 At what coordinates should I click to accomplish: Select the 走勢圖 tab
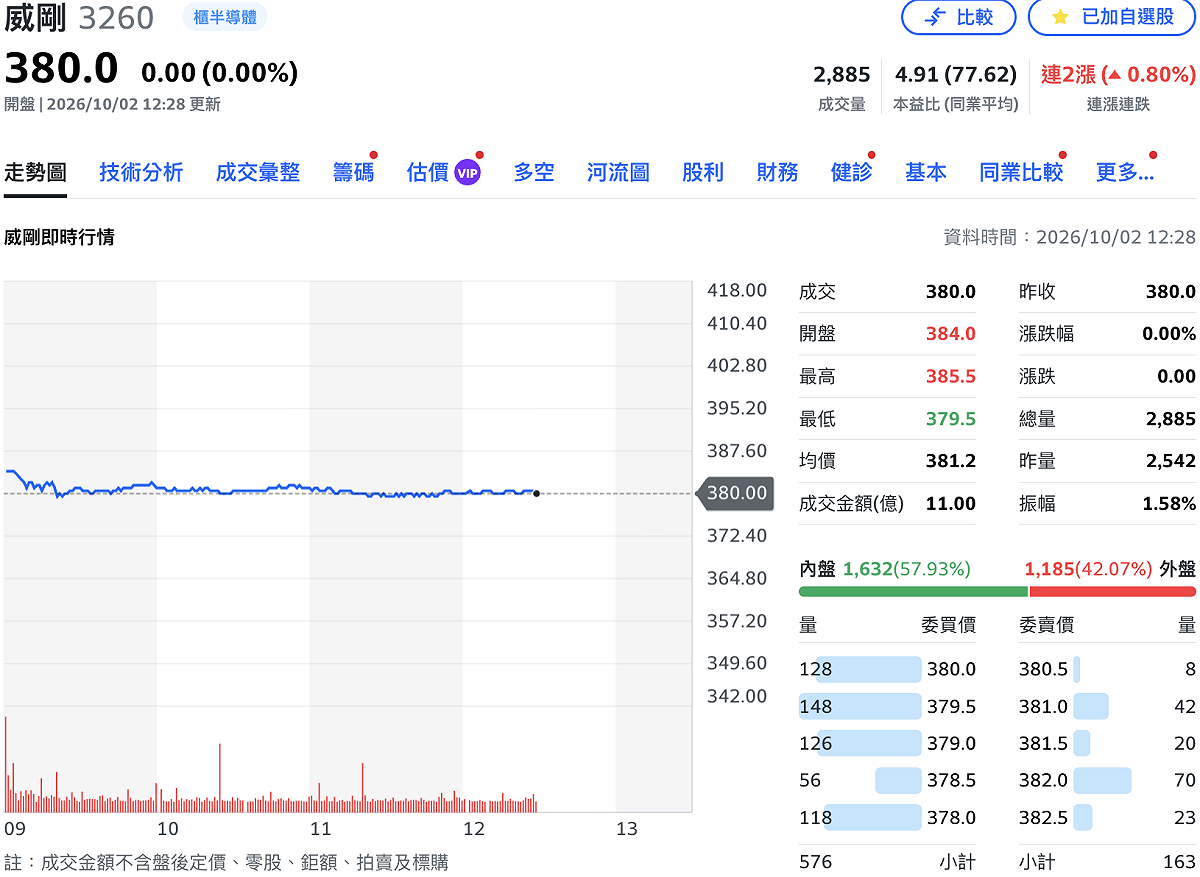(35, 172)
